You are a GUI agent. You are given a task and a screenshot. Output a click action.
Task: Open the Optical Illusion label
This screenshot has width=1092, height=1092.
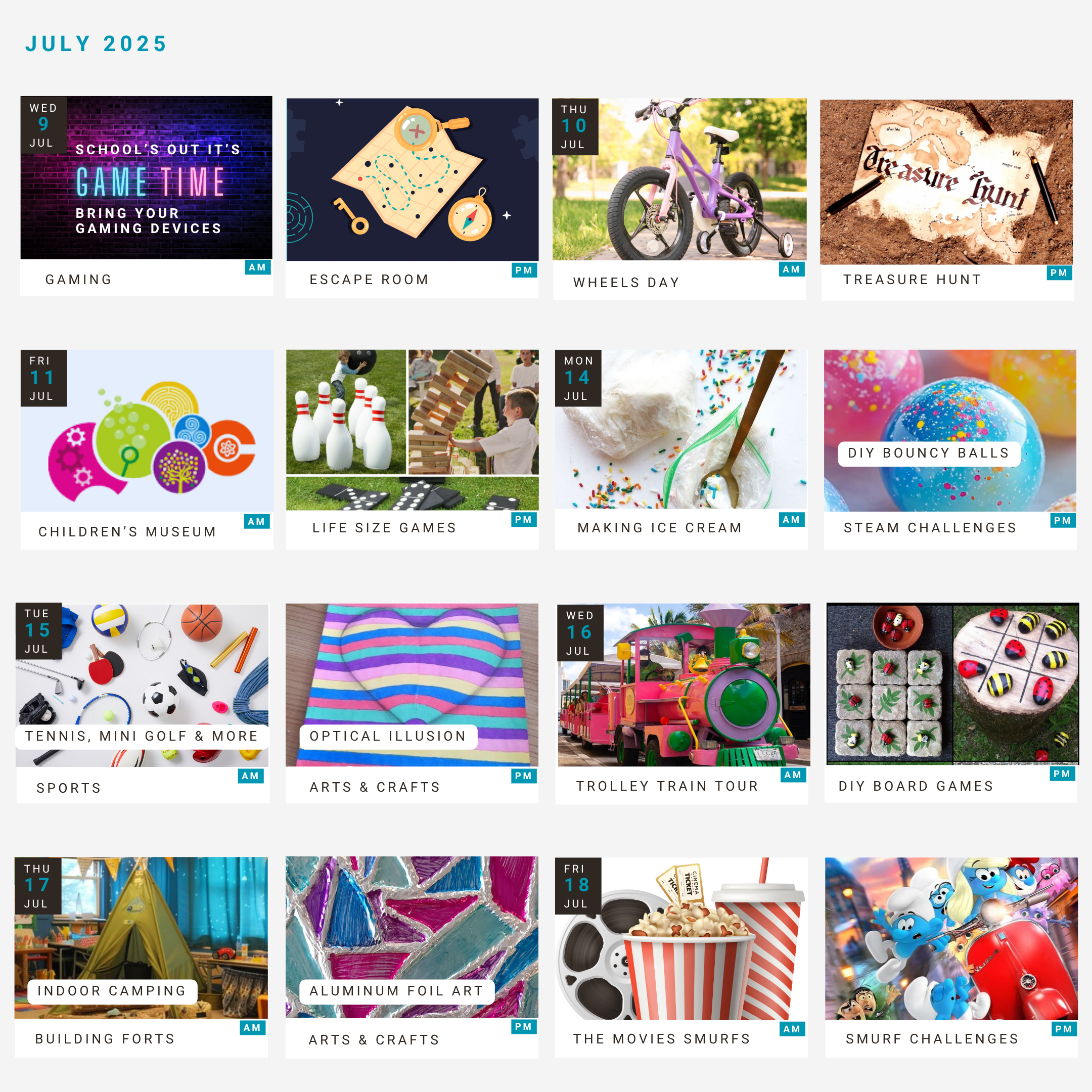click(x=388, y=737)
